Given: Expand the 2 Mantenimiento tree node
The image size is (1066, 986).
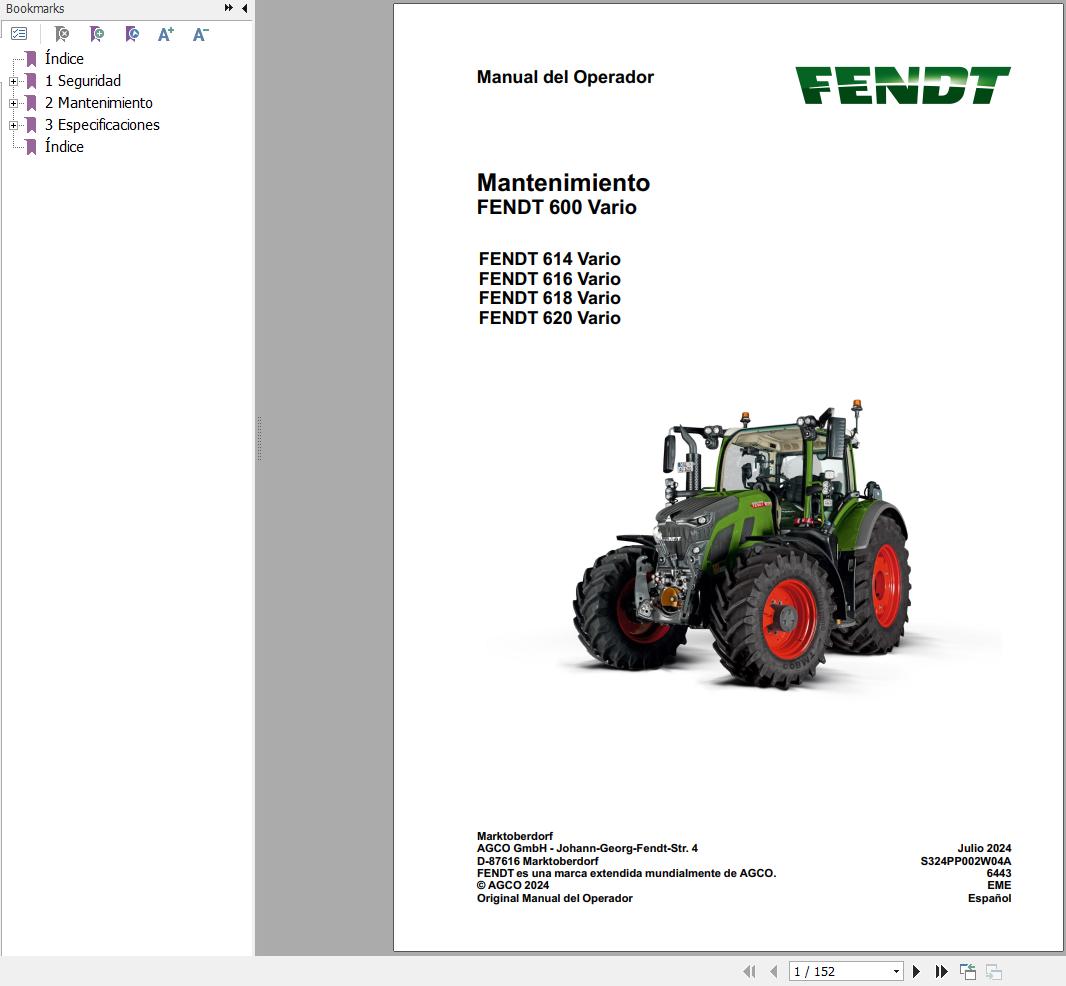Looking at the screenshot, I should coord(13,103).
